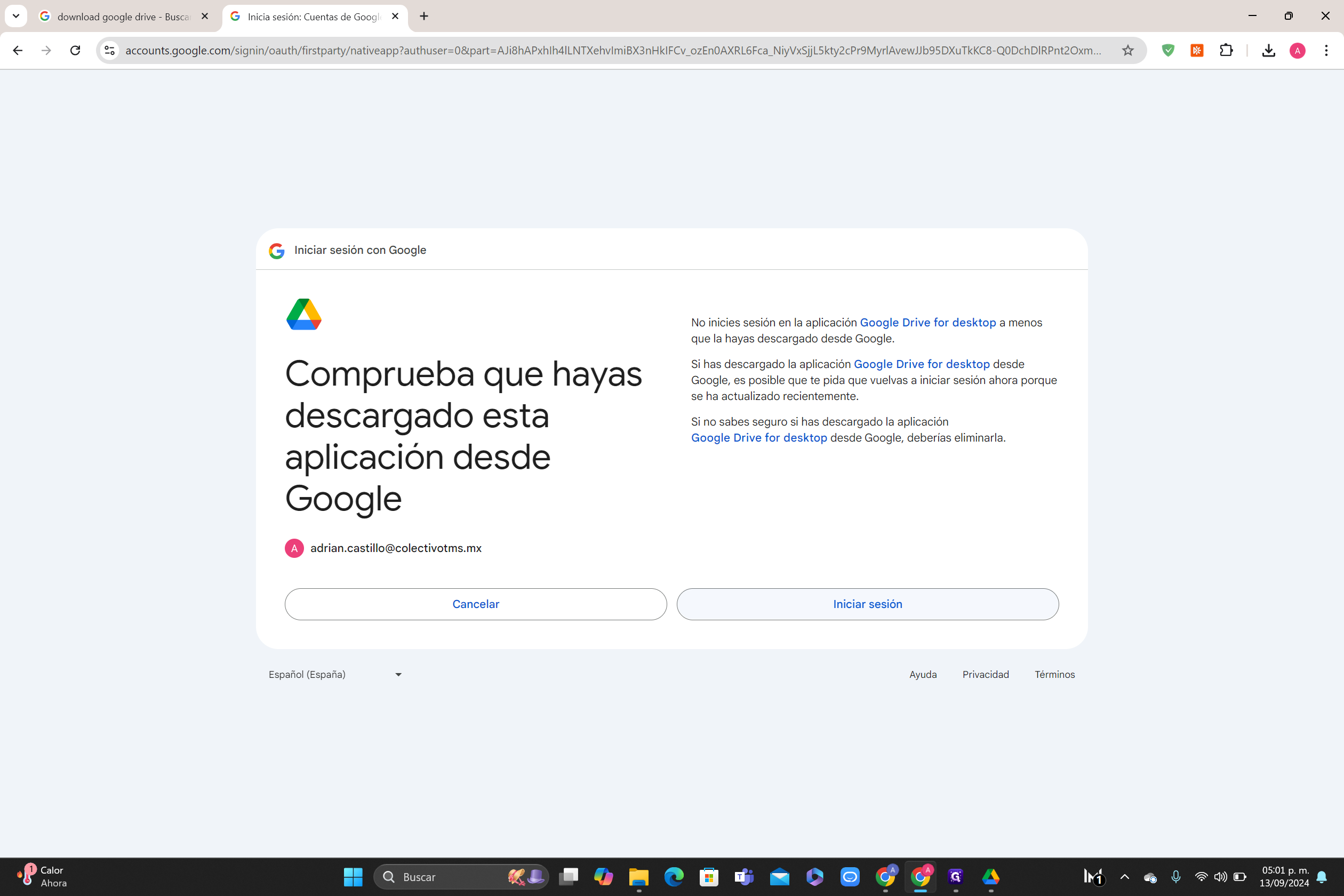
Task: Reload the current page
Action: tap(75, 50)
